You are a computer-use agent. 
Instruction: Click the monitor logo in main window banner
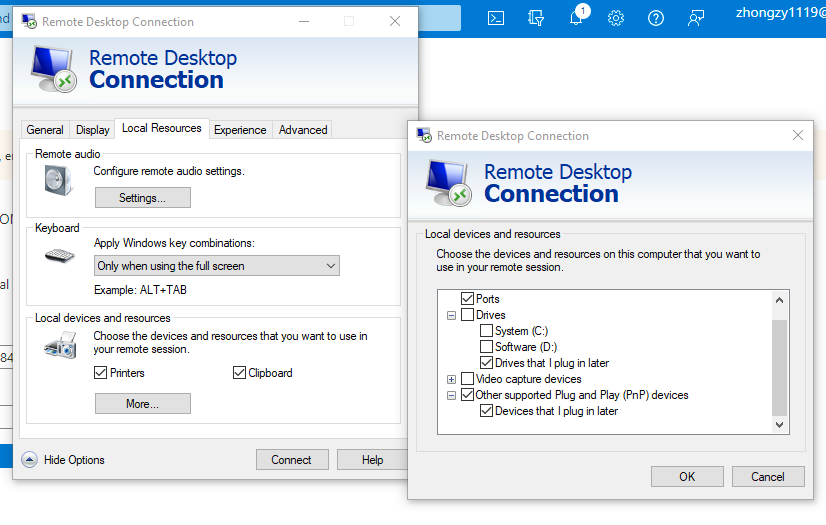pyautogui.click(x=54, y=69)
